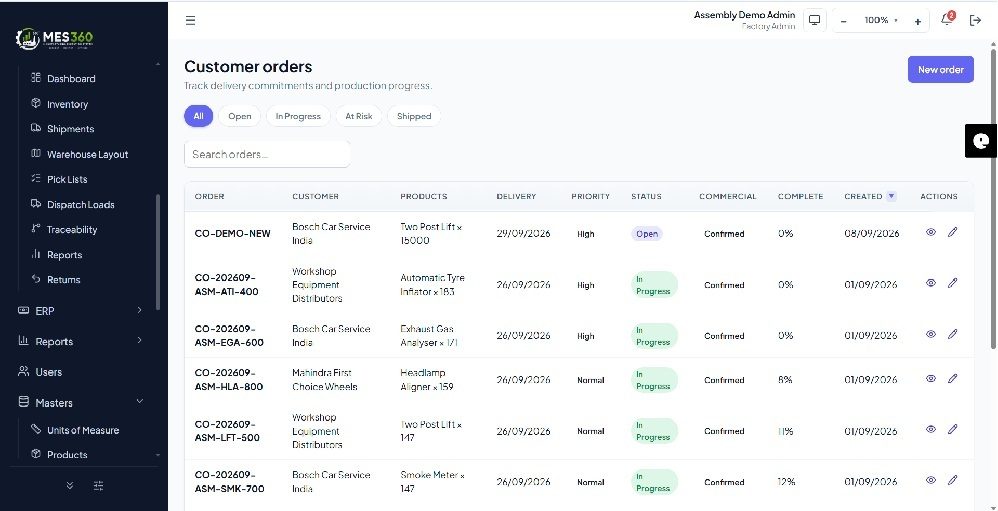This screenshot has height=511, width=998.
Task: Select the All filter tab
Action: point(199,116)
